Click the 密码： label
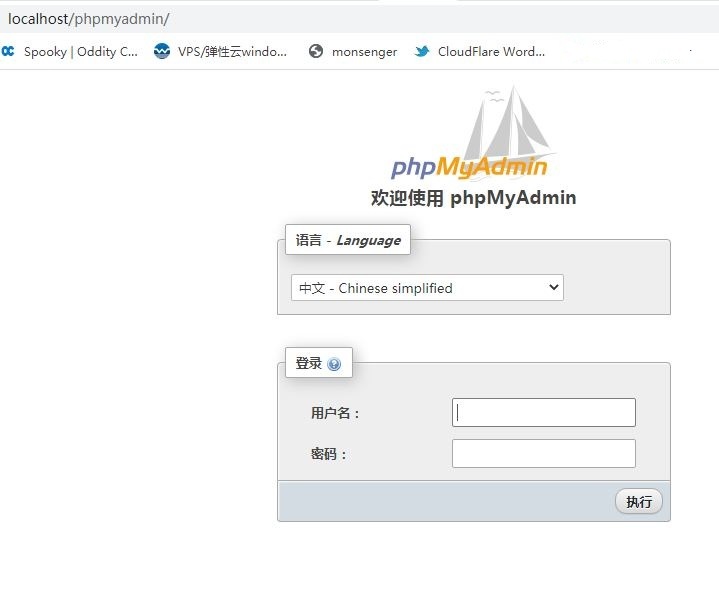Viewport: 719px width, 605px height. pyautogui.click(x=329, y=454)
